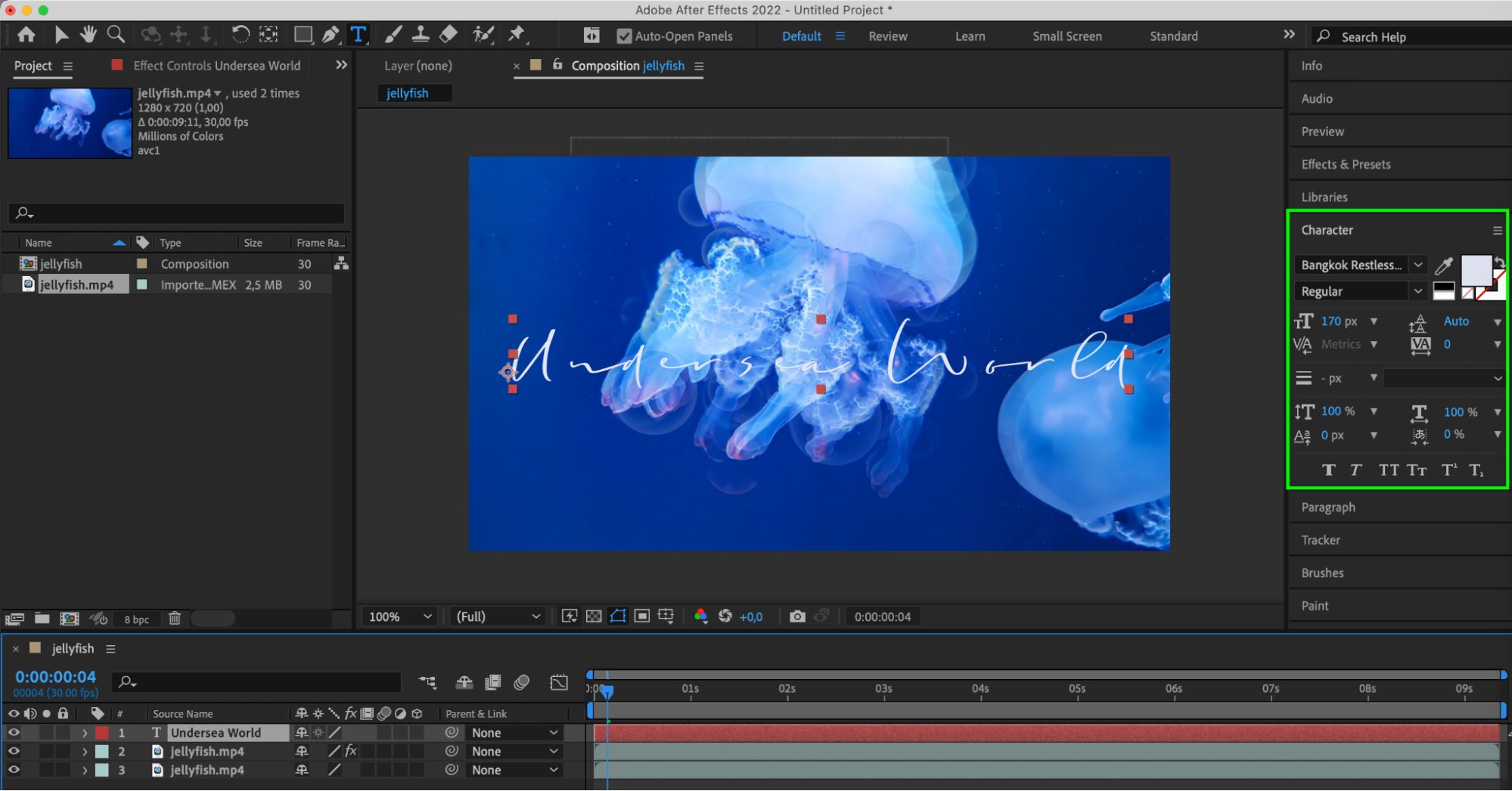Delete selected item with trash icon
This screenshot has height=791, width=1512.
175,619
